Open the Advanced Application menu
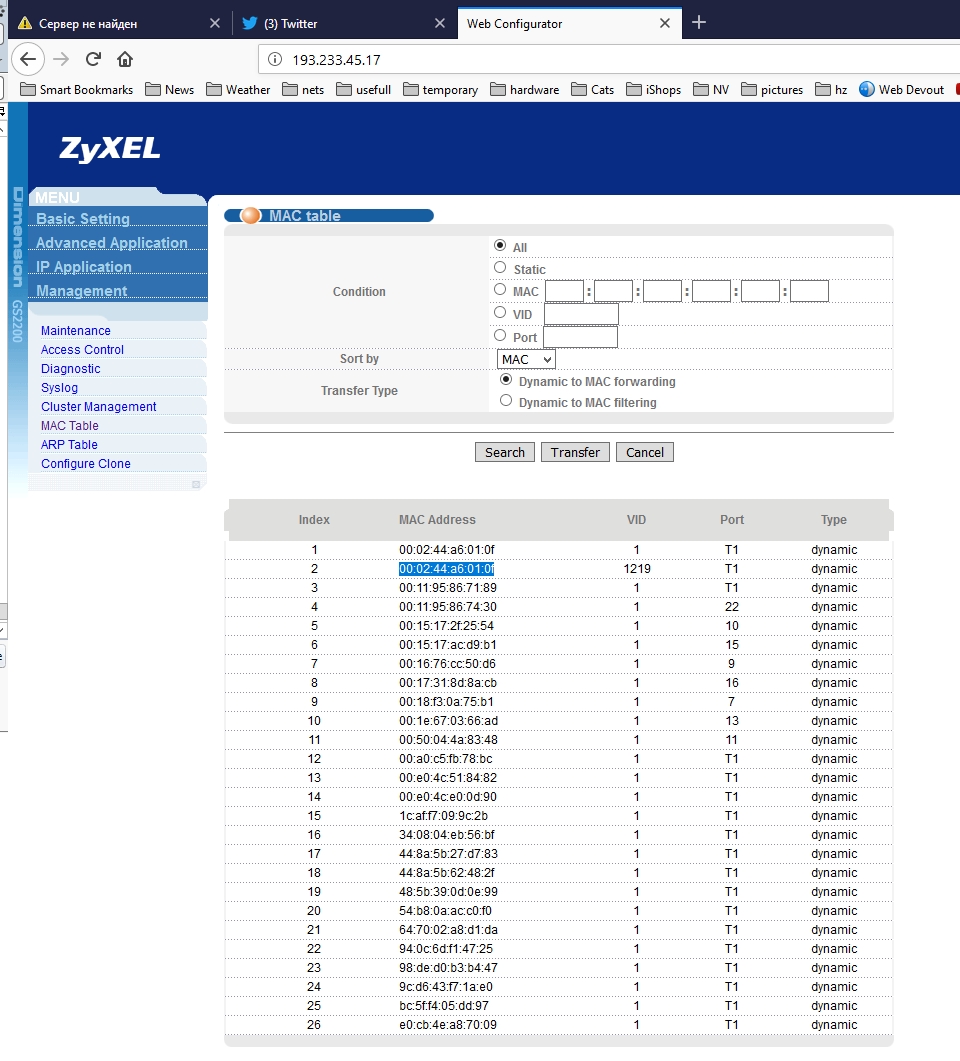 [112, 243]
